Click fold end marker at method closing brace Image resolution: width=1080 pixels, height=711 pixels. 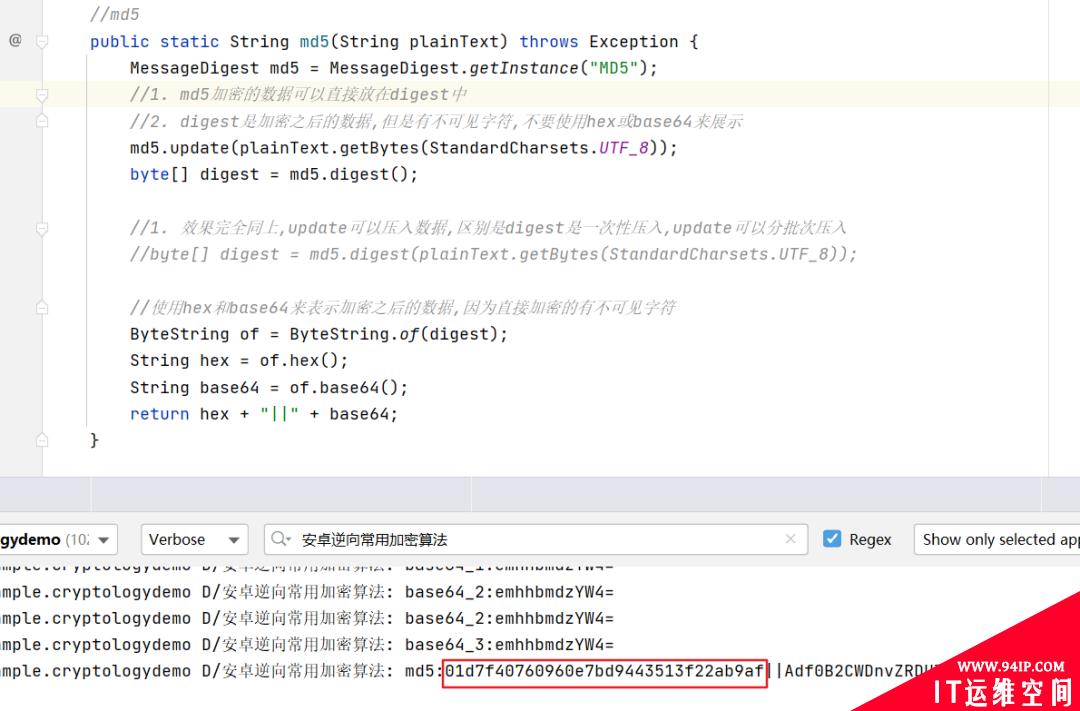[42, 440]
